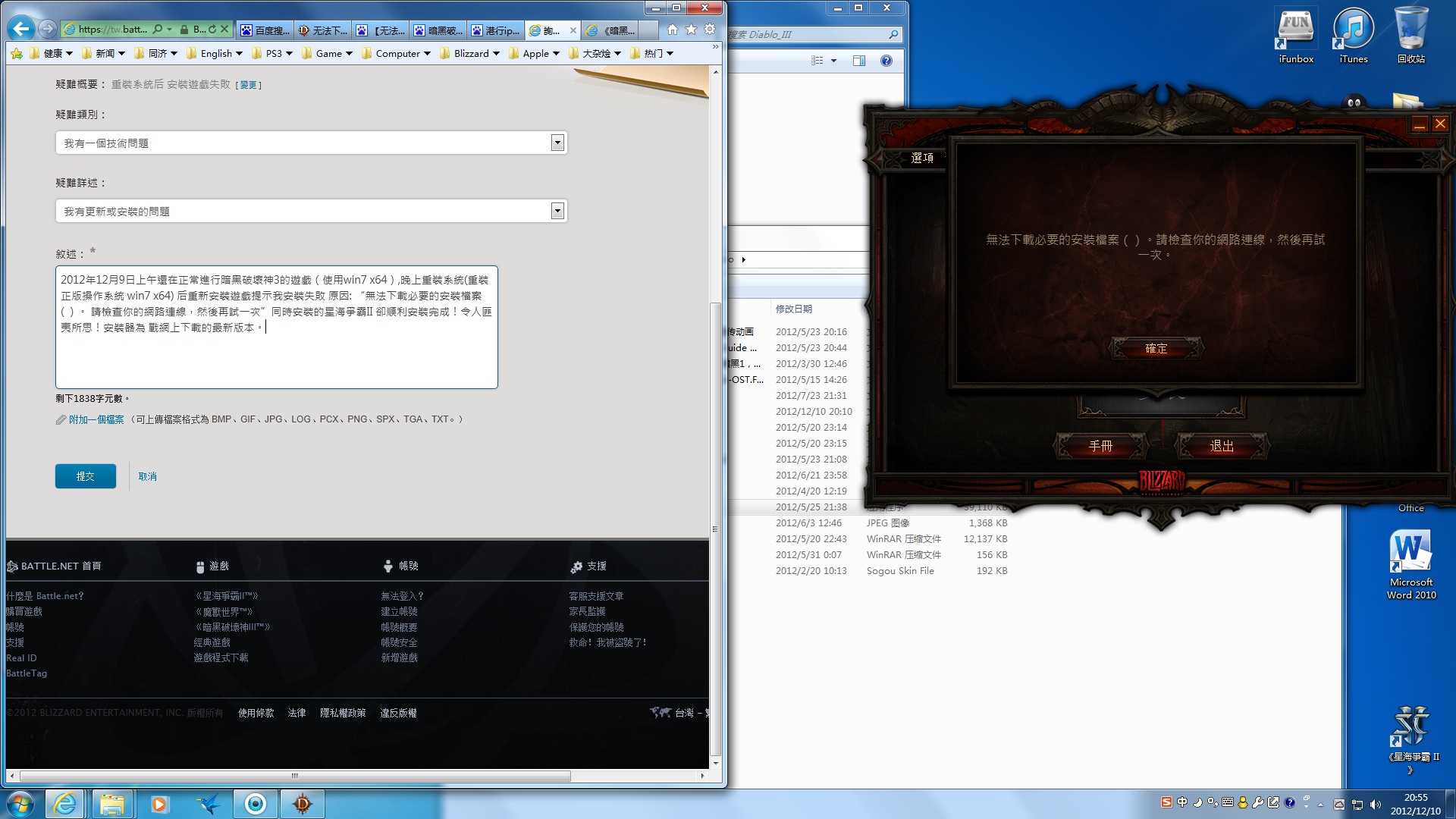Click 手冊 manual button in launcher
Viewport: 1456px width, 819px height.
[1099, 445]
